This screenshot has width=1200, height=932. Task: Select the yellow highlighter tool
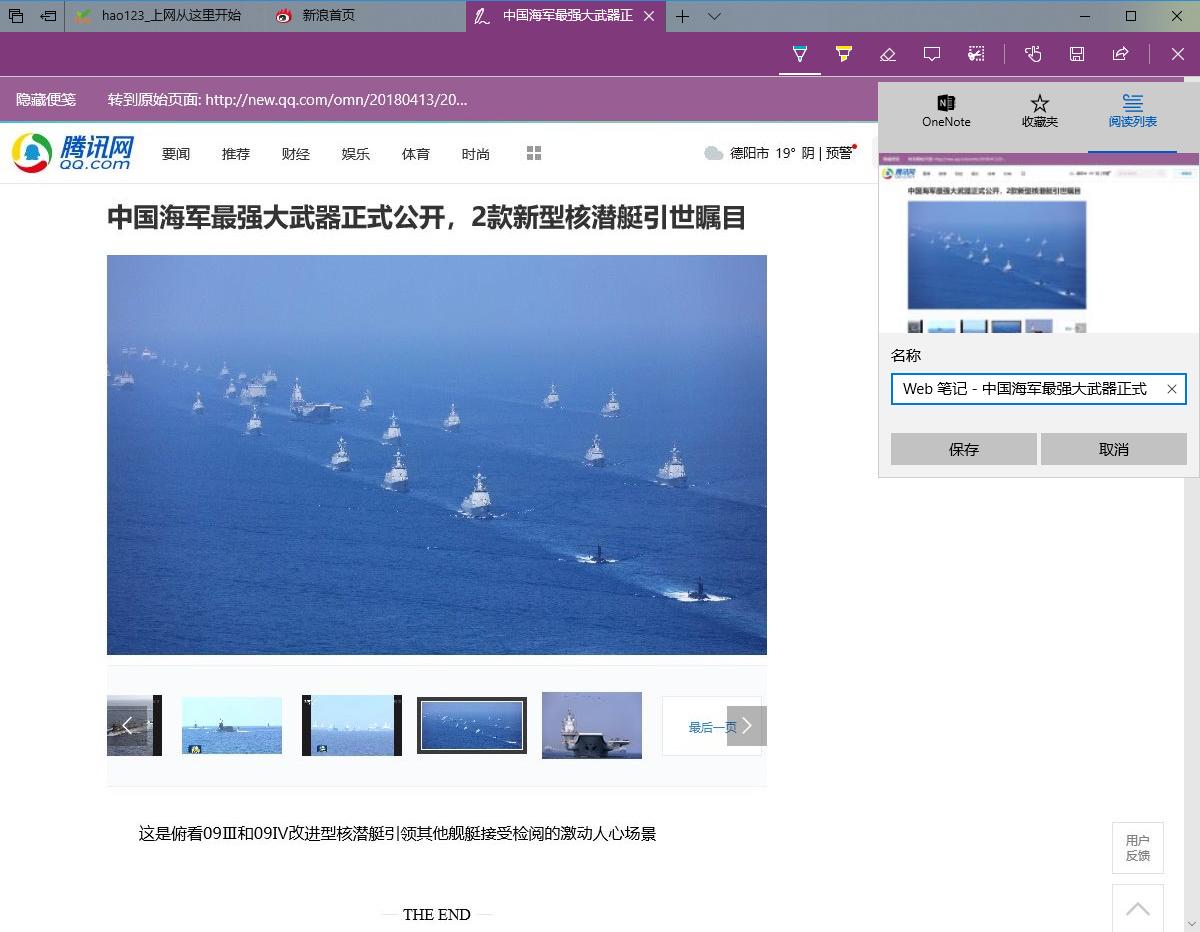(x=844, y=54)
